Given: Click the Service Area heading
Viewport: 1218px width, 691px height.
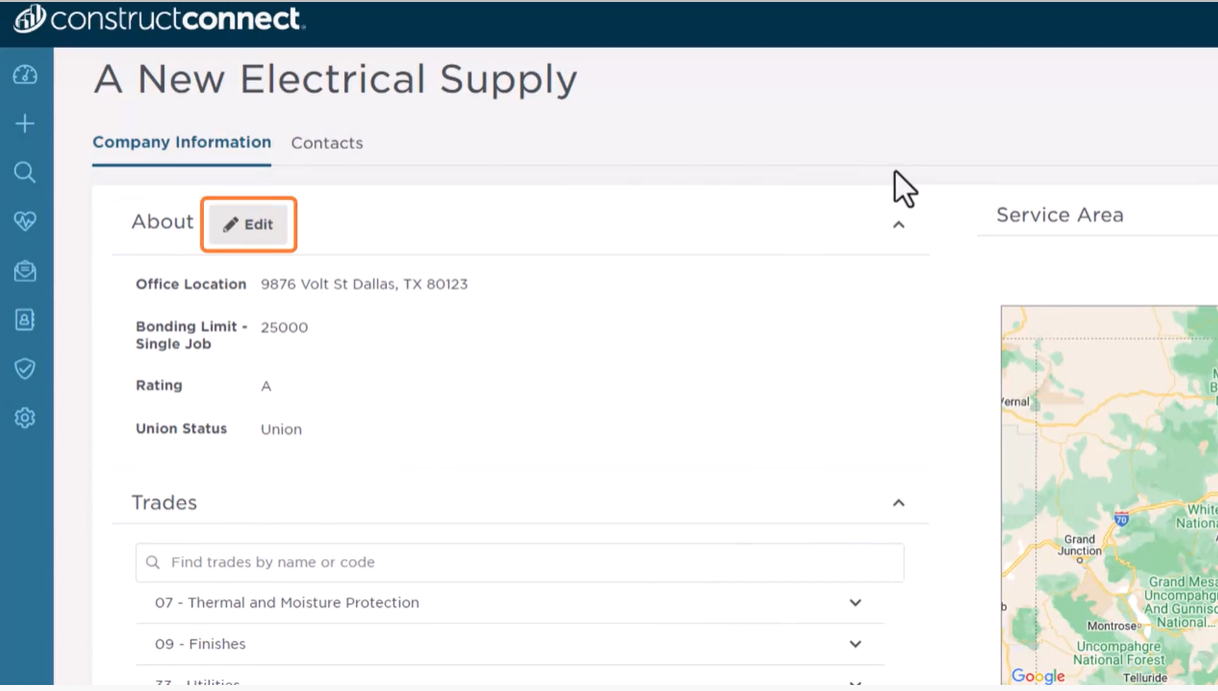Looking at the screenshot, I should tap(1060, 215).
